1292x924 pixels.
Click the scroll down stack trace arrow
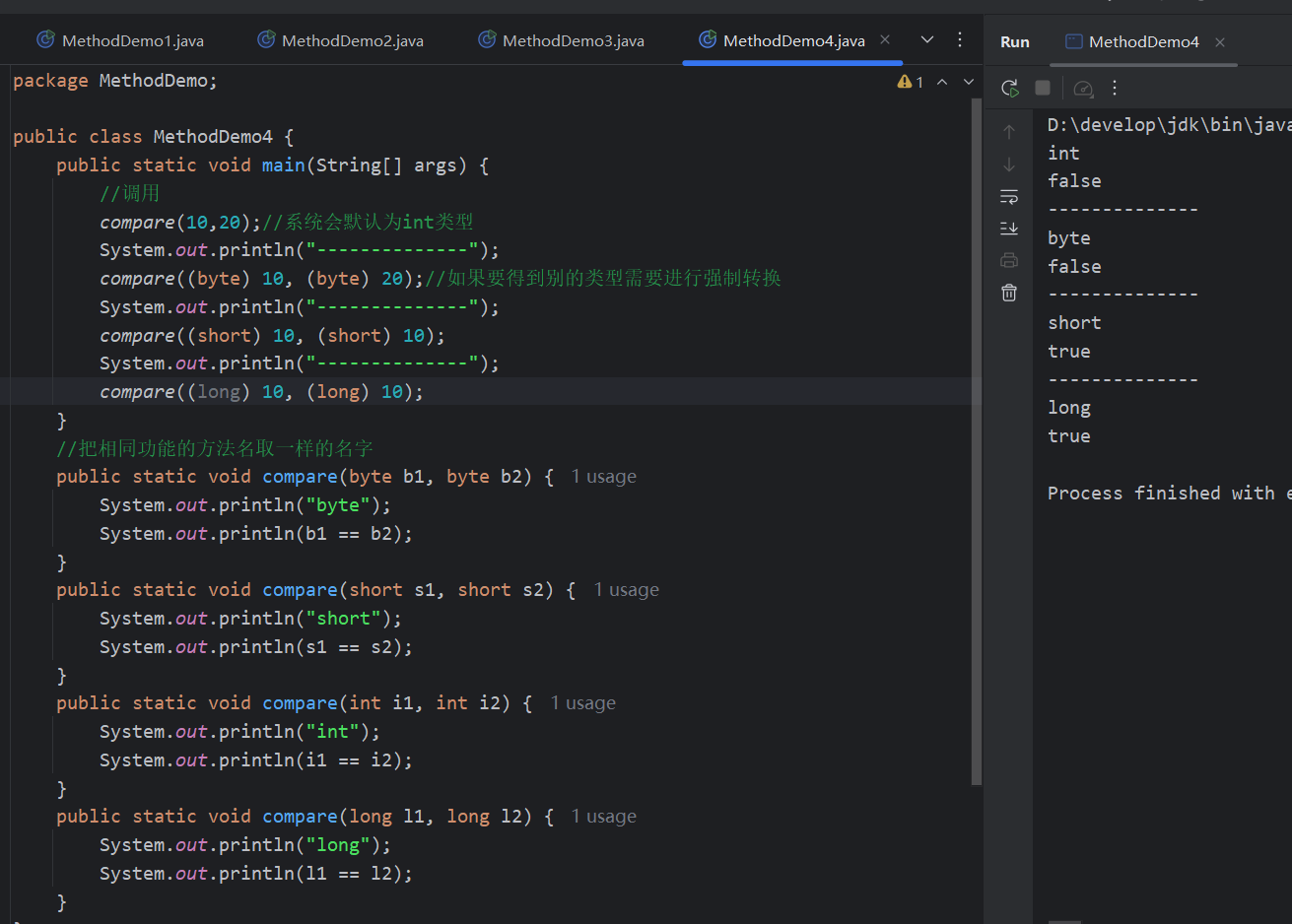coord(1009,165)
